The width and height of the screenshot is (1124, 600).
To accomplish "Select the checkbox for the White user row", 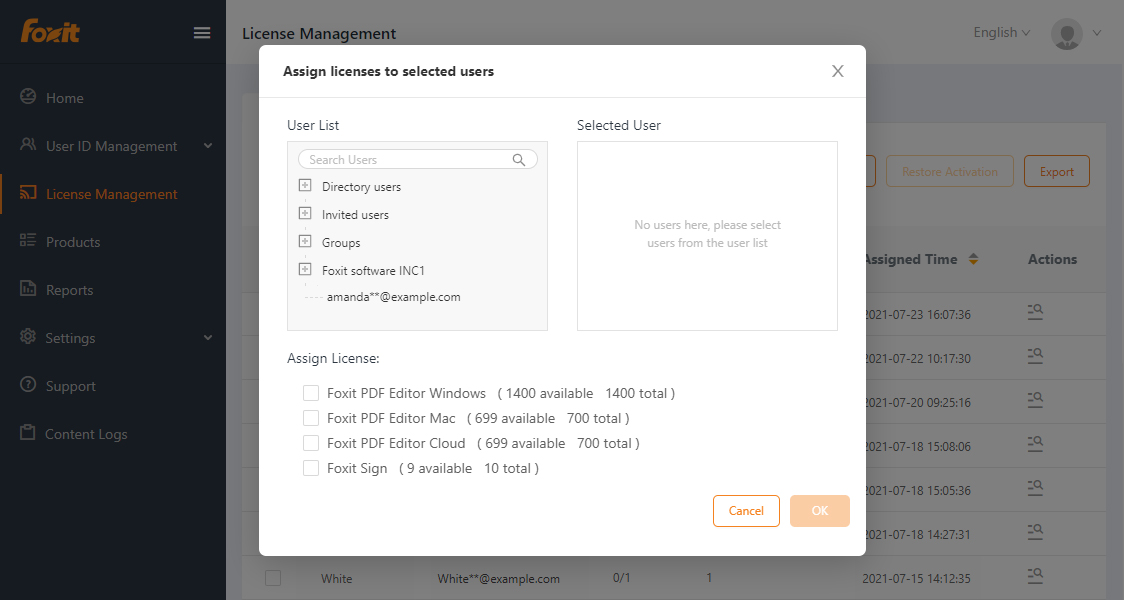I will pyautogui.click(x=273, y=578).
